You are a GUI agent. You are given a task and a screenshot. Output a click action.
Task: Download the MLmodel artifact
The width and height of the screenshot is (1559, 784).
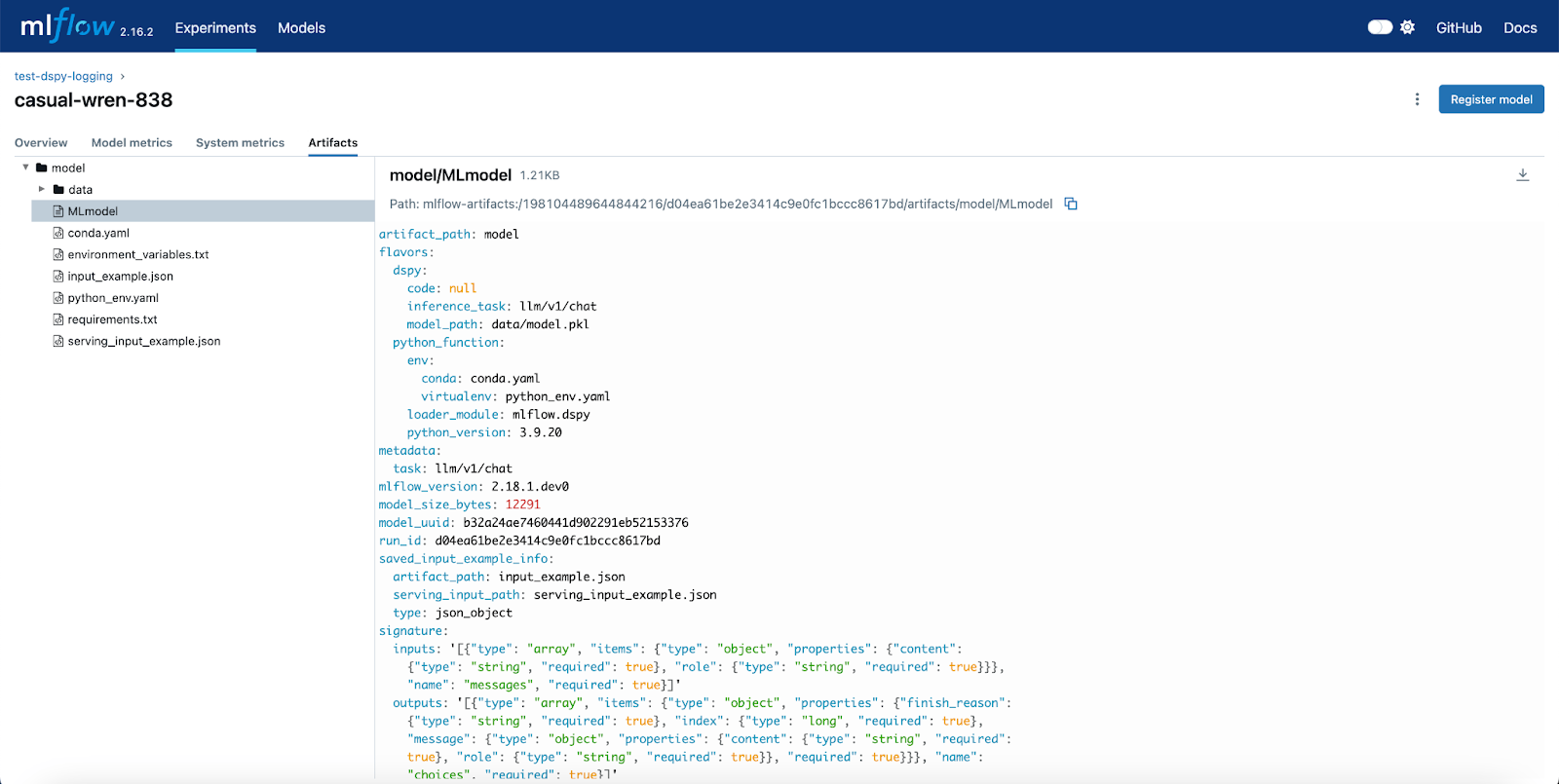1522,175
